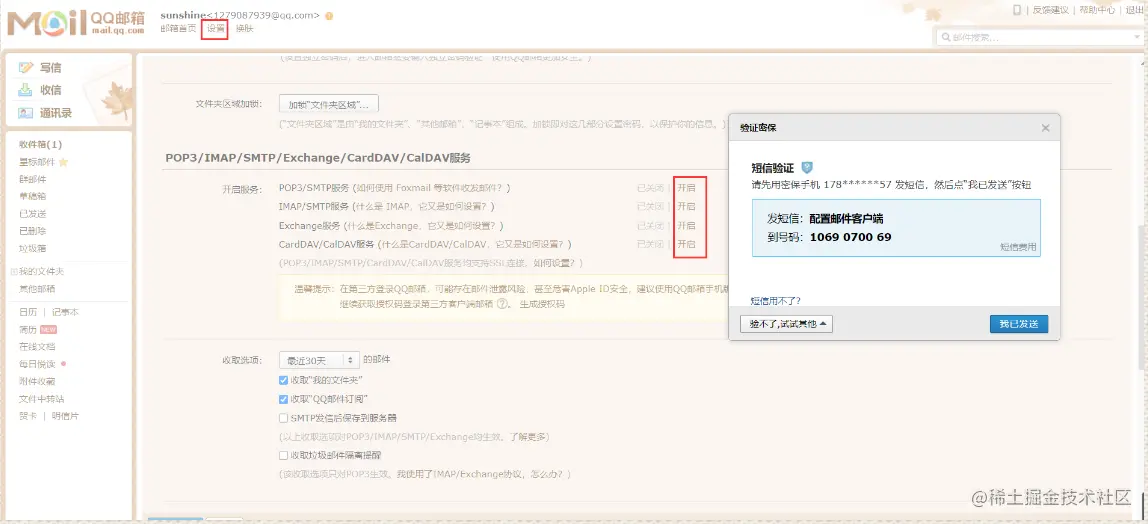Click 开启 for POP3/SMTP服务
Image resolution: width=1148 pixels, height=524 pixels.
click(686, 188)
